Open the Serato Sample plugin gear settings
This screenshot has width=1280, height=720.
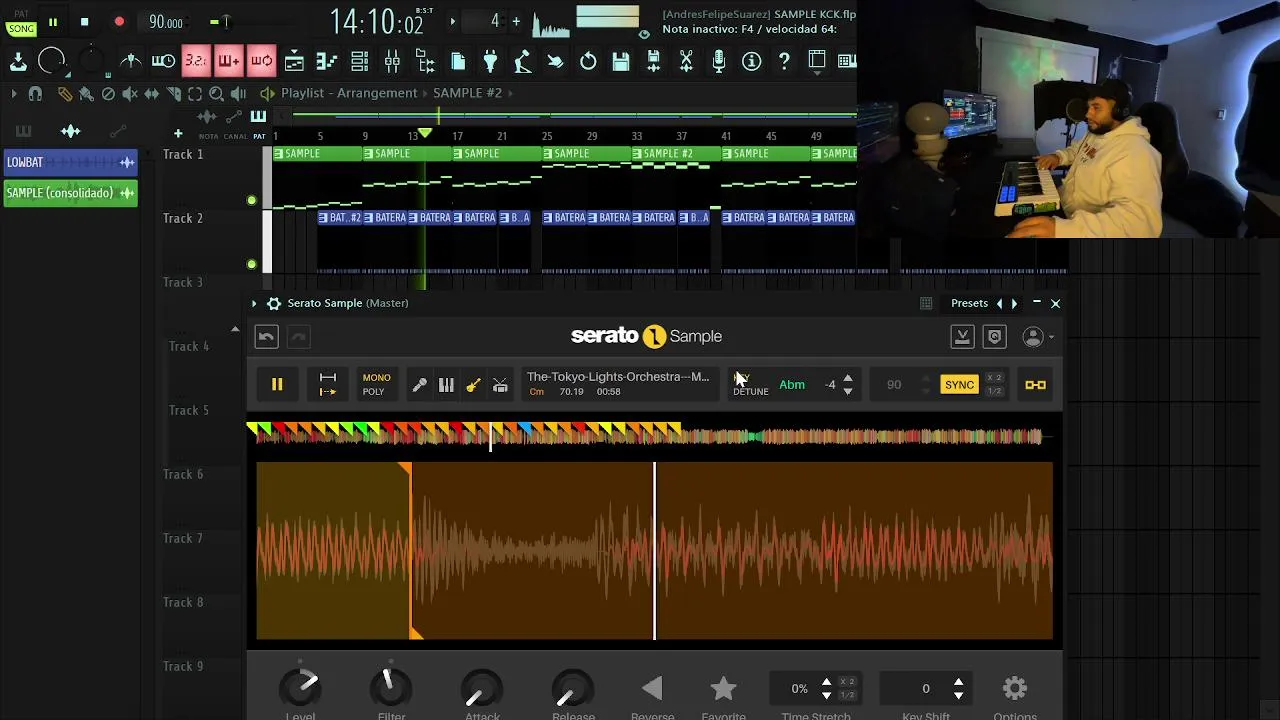point(273,303)
